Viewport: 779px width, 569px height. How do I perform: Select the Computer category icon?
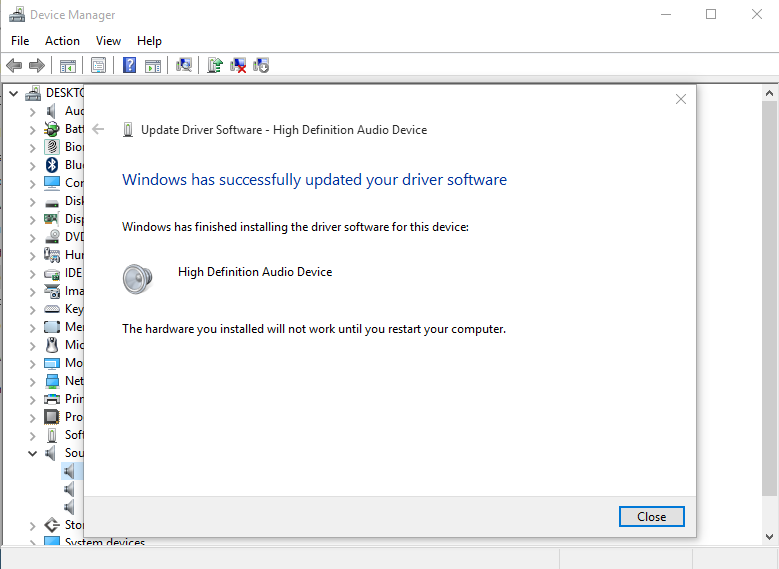click(52, 182)
